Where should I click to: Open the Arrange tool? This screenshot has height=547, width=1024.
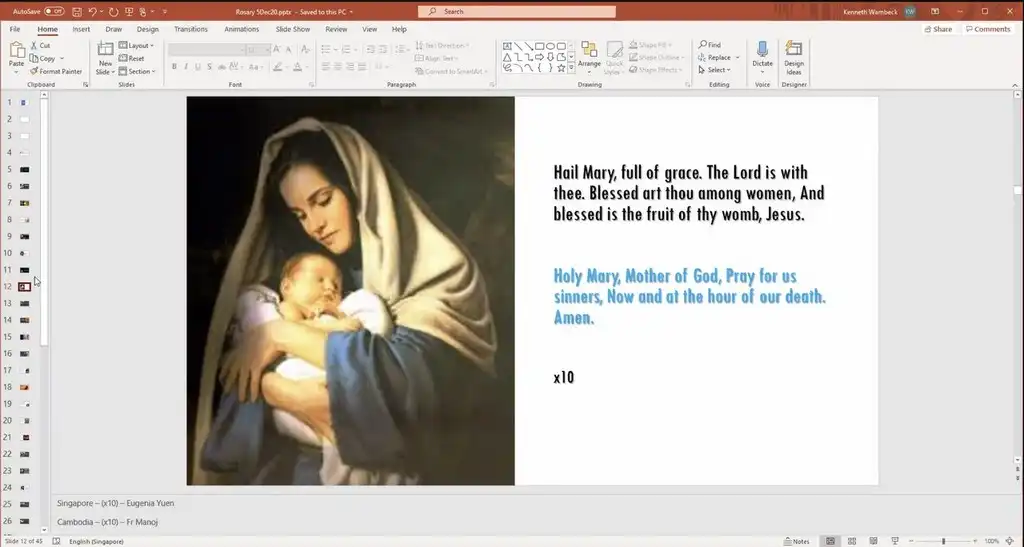(x=589, y=55)
